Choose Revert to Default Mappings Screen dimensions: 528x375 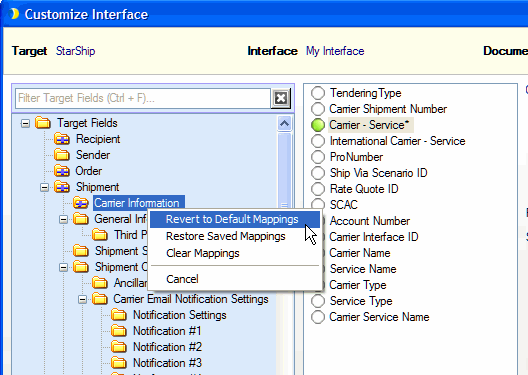point(234,219)
